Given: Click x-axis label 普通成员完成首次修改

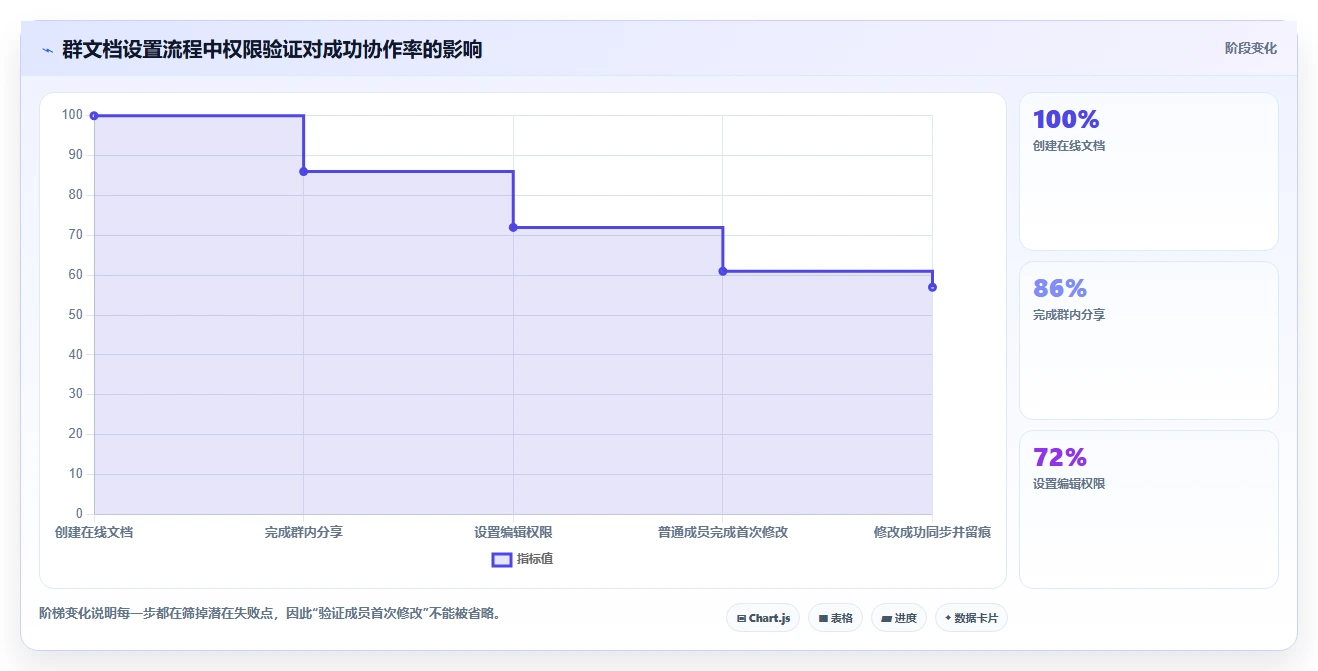Looking at the screenshot, I should coord(722,532).
